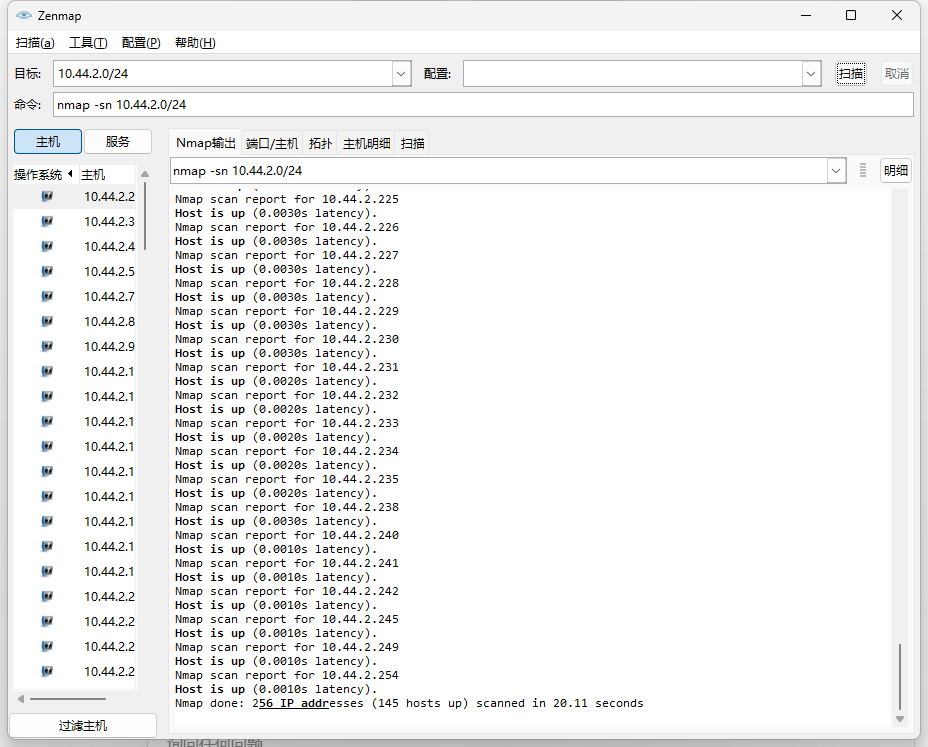
Task: Click the host list horizontal scrollbar thumb
Action: click(x=68, y=699)
